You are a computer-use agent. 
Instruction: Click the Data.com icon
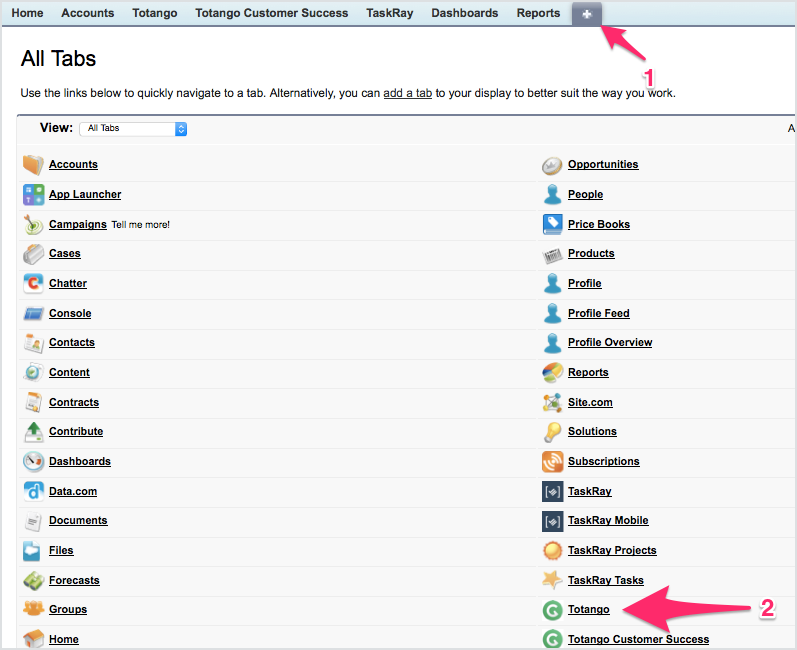point(34,491)
